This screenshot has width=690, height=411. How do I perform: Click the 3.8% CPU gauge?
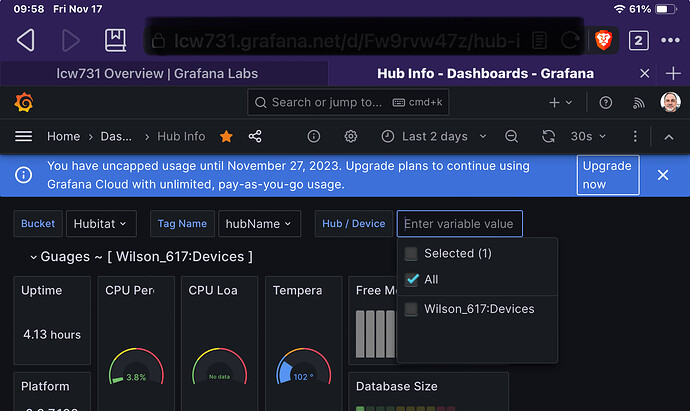(136, 367)
